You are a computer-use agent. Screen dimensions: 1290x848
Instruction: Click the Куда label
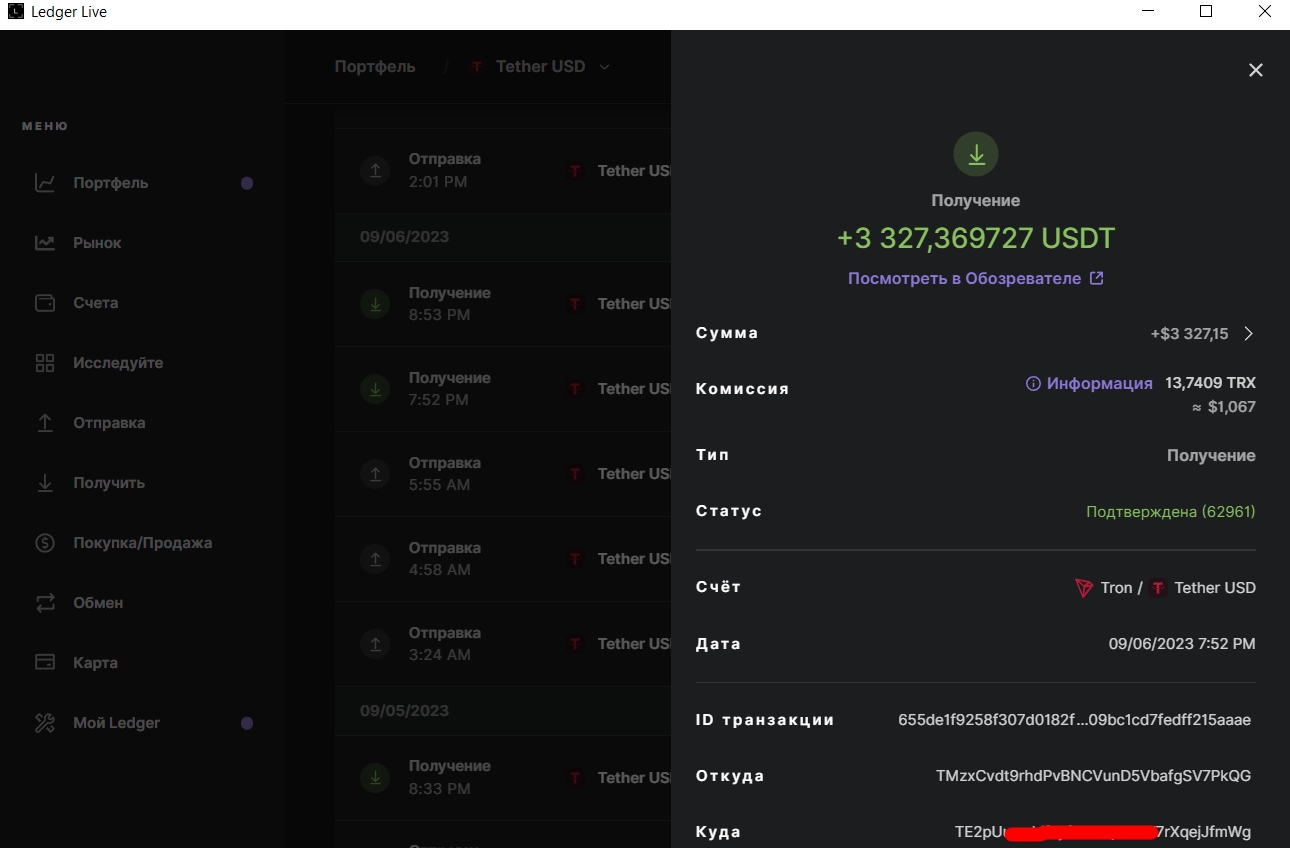coord(718,832)
